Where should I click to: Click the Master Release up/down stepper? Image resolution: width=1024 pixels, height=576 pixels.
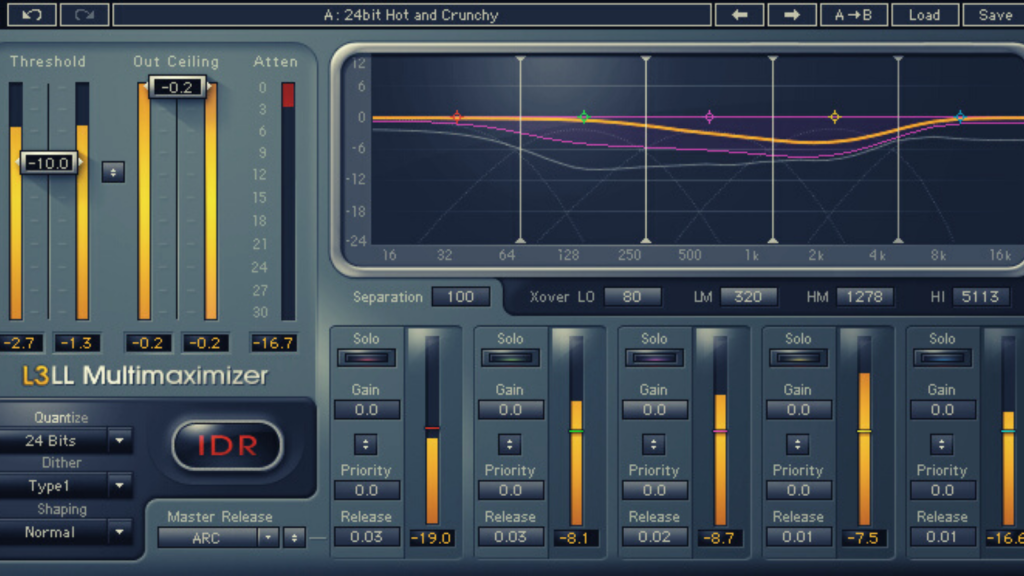click(294, 537)
